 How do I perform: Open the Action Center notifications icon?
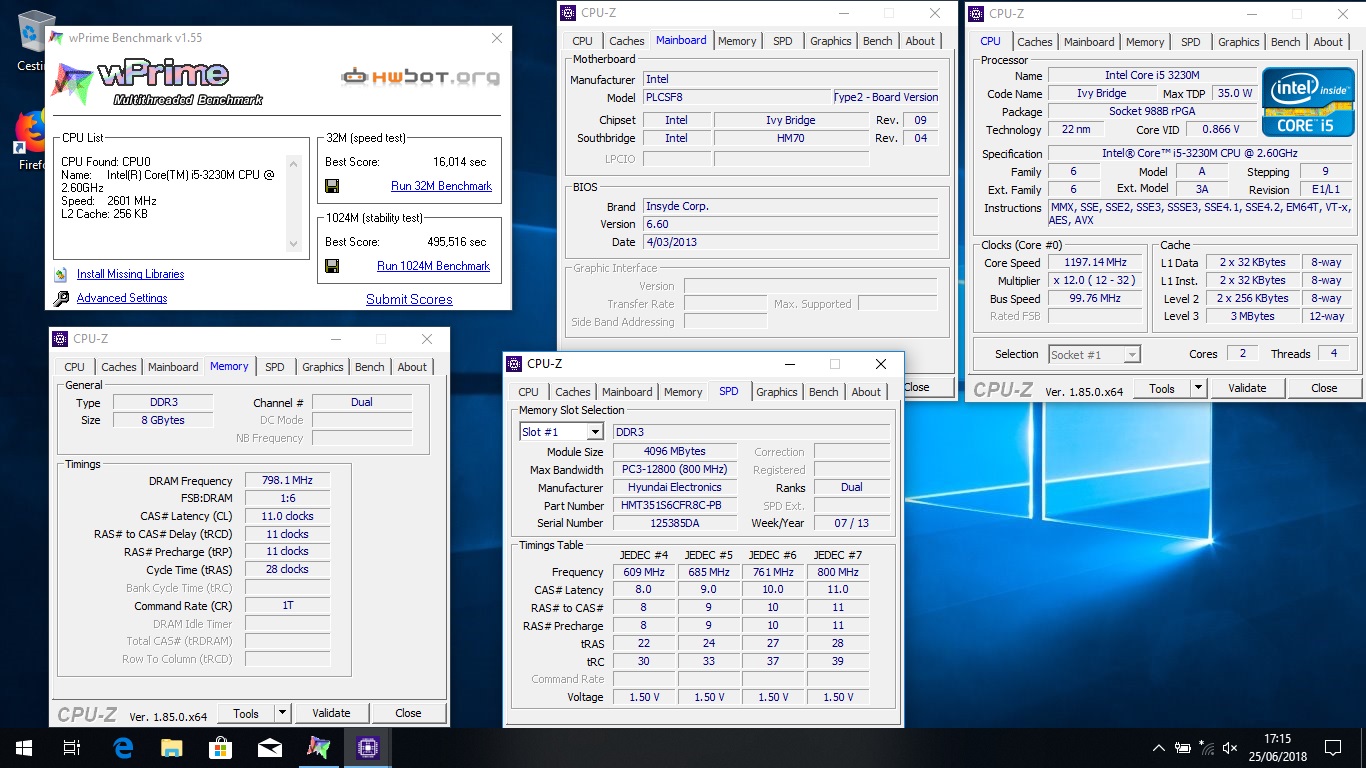[x=1333, y=747]
